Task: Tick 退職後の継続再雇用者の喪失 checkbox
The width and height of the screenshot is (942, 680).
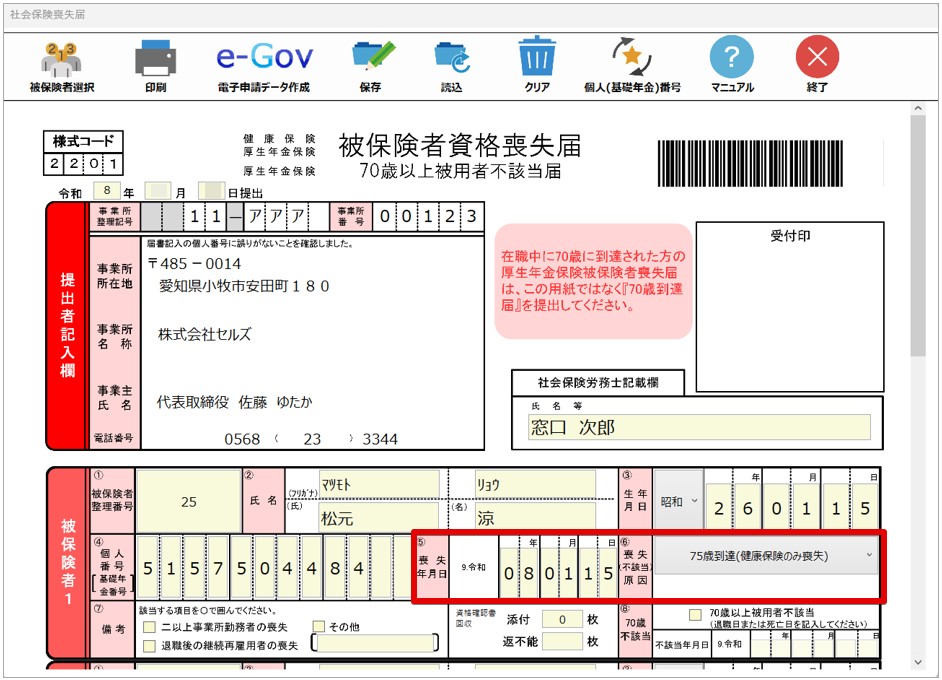Action: click(x=149, y=646)
